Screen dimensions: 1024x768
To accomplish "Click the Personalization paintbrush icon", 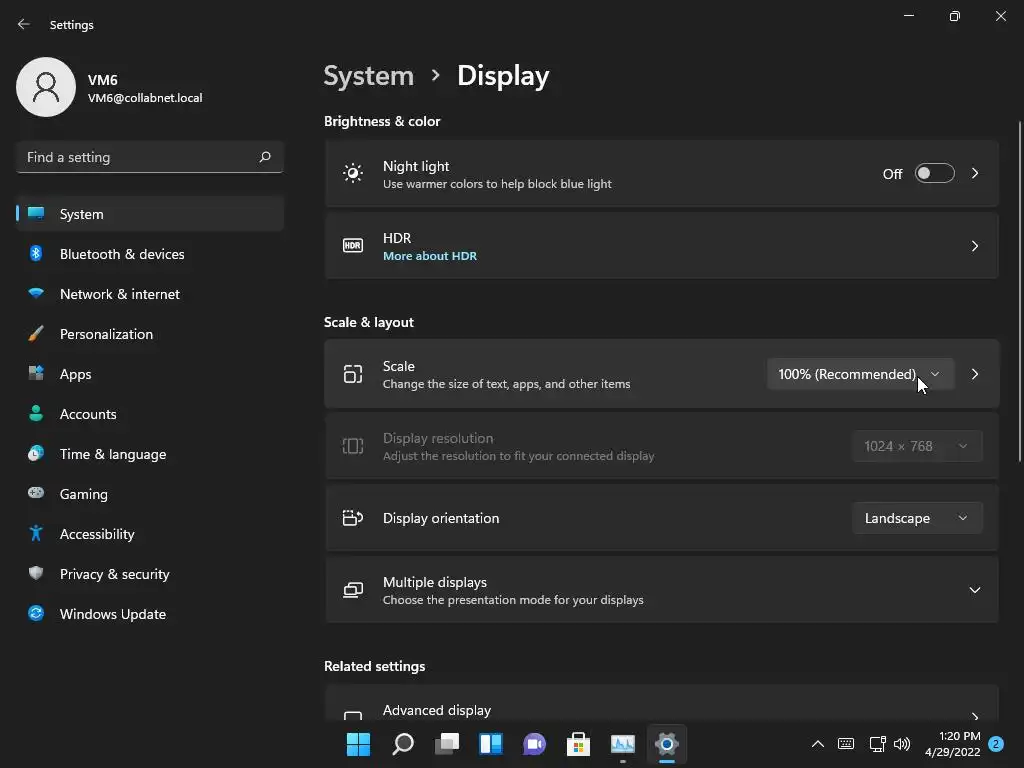I will [x=36, y=334].
